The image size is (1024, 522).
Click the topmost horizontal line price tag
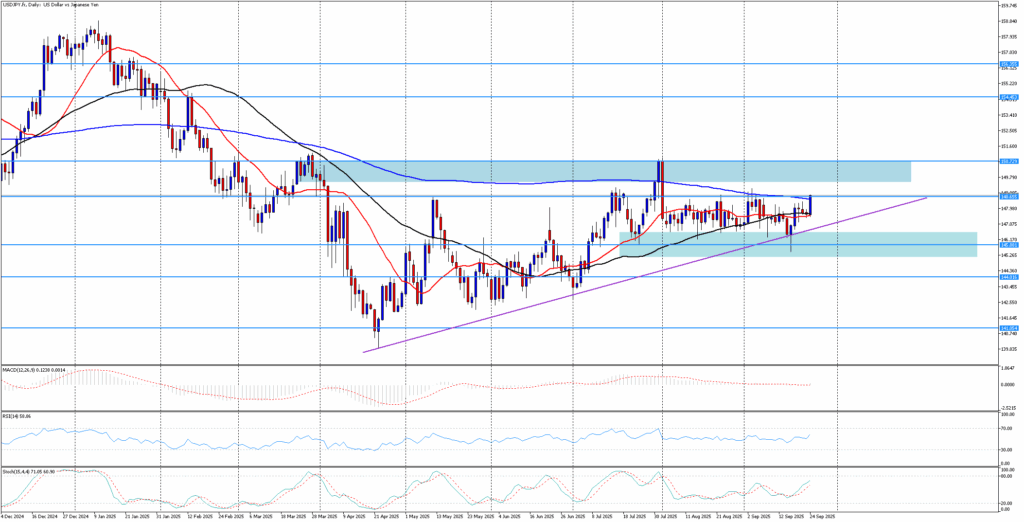click(1008, 64)
